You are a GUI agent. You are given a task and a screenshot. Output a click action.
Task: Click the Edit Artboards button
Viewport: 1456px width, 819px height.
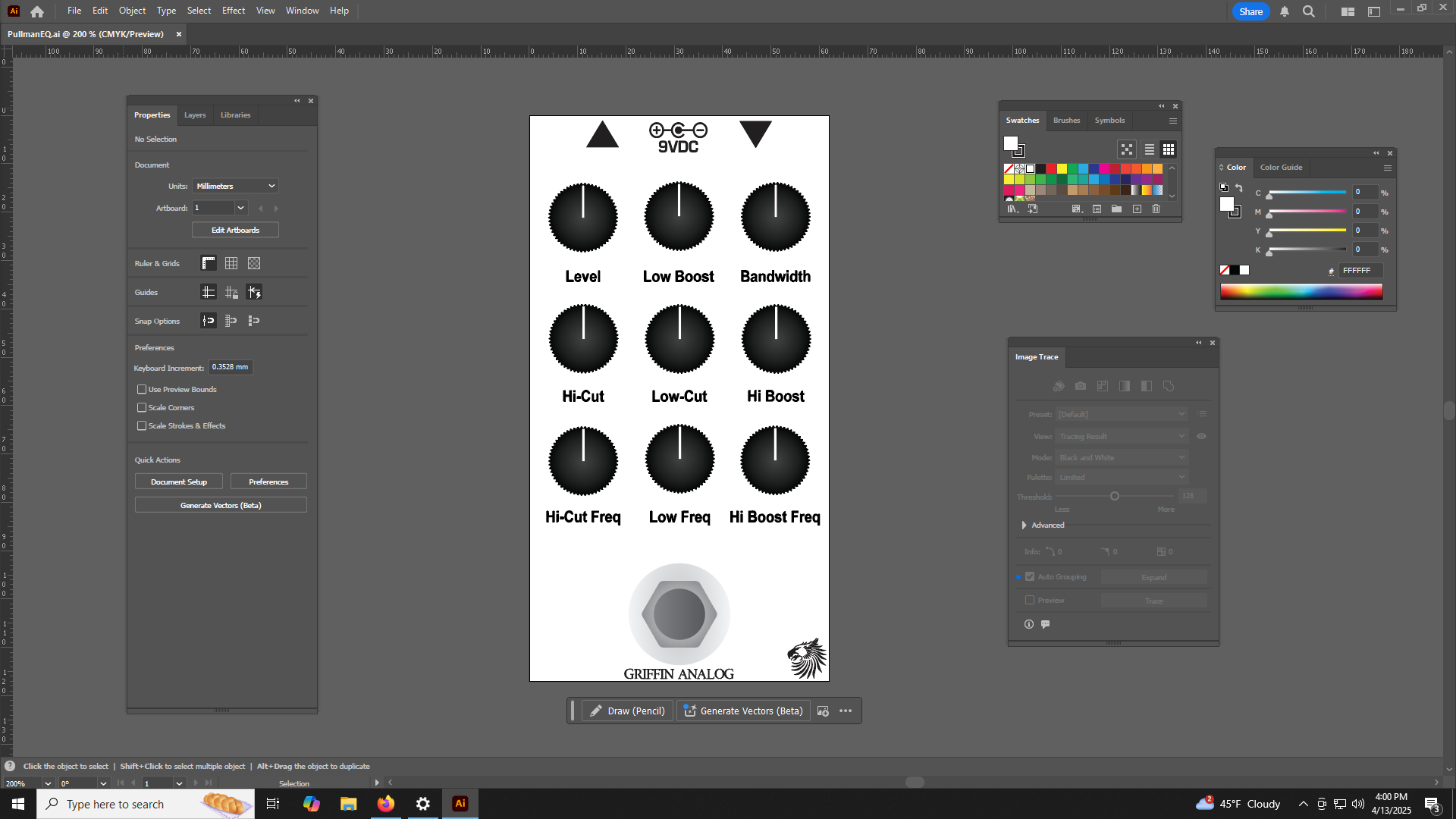(235, 230)
